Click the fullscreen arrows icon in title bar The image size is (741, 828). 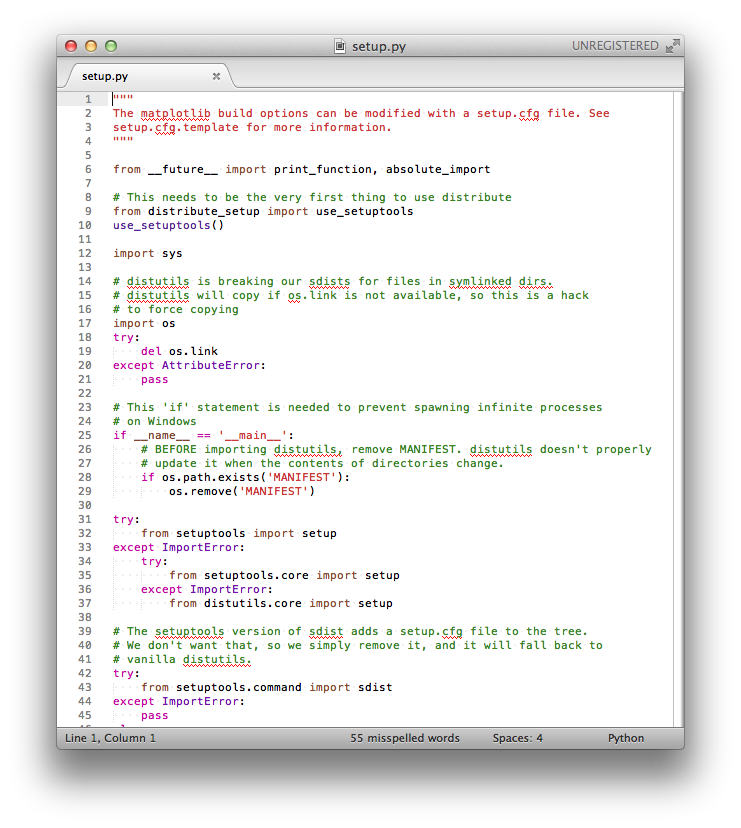coord(672,46)
